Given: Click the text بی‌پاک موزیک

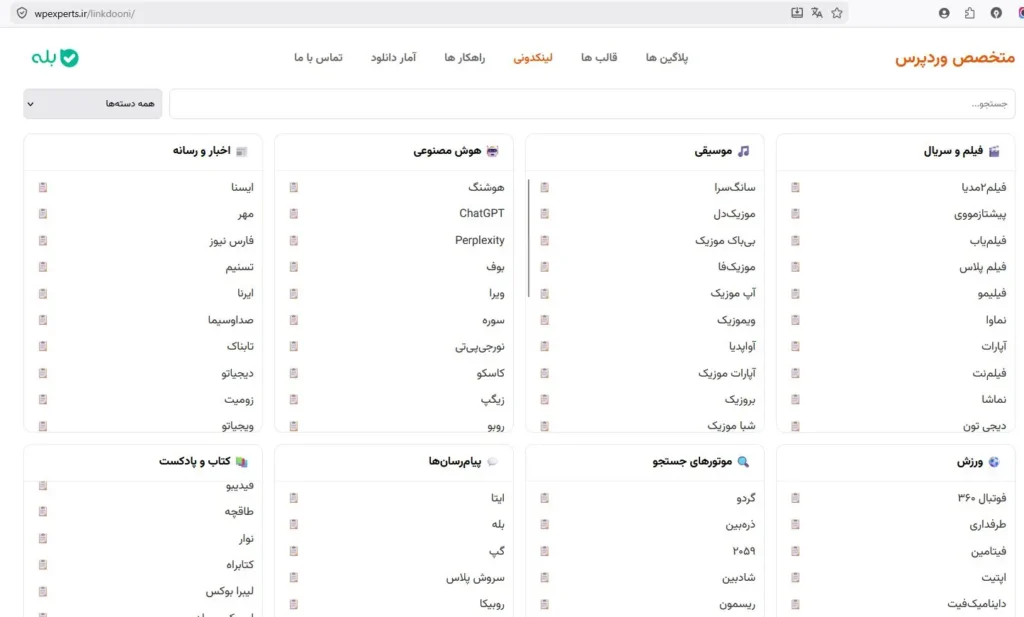Looking at the screenshot, I should coord(725,240).
